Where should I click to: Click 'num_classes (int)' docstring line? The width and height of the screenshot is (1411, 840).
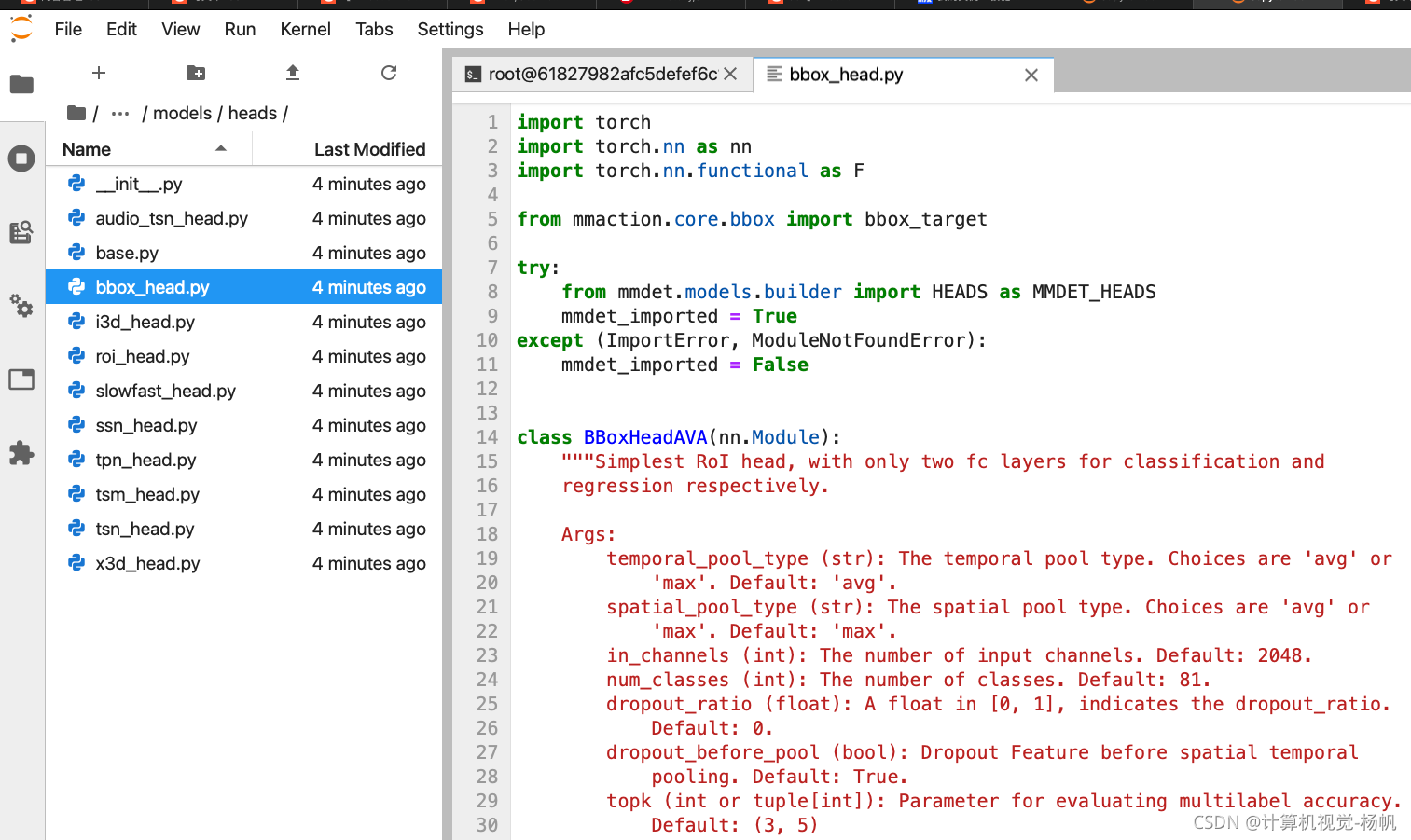[908, 680]
